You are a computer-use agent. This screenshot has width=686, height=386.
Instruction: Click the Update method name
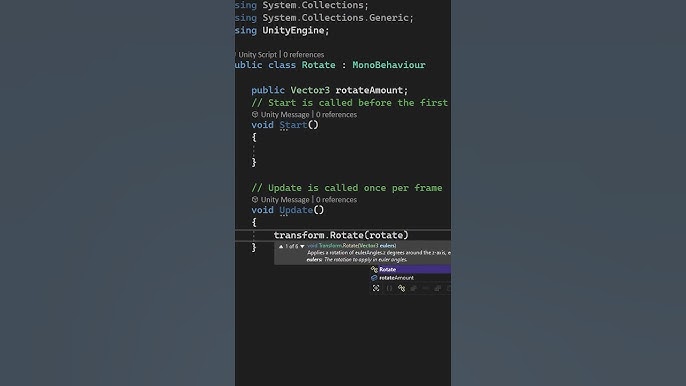coord(296,210)
